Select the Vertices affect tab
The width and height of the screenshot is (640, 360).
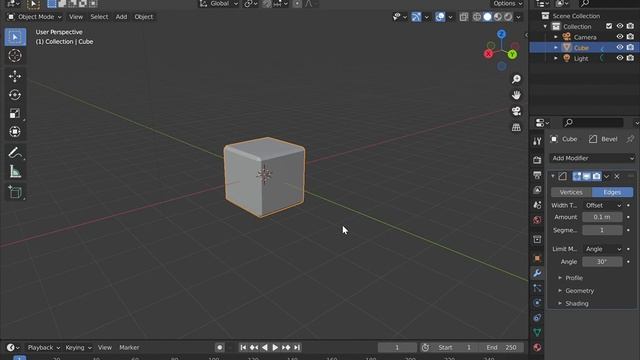[571, 192]
